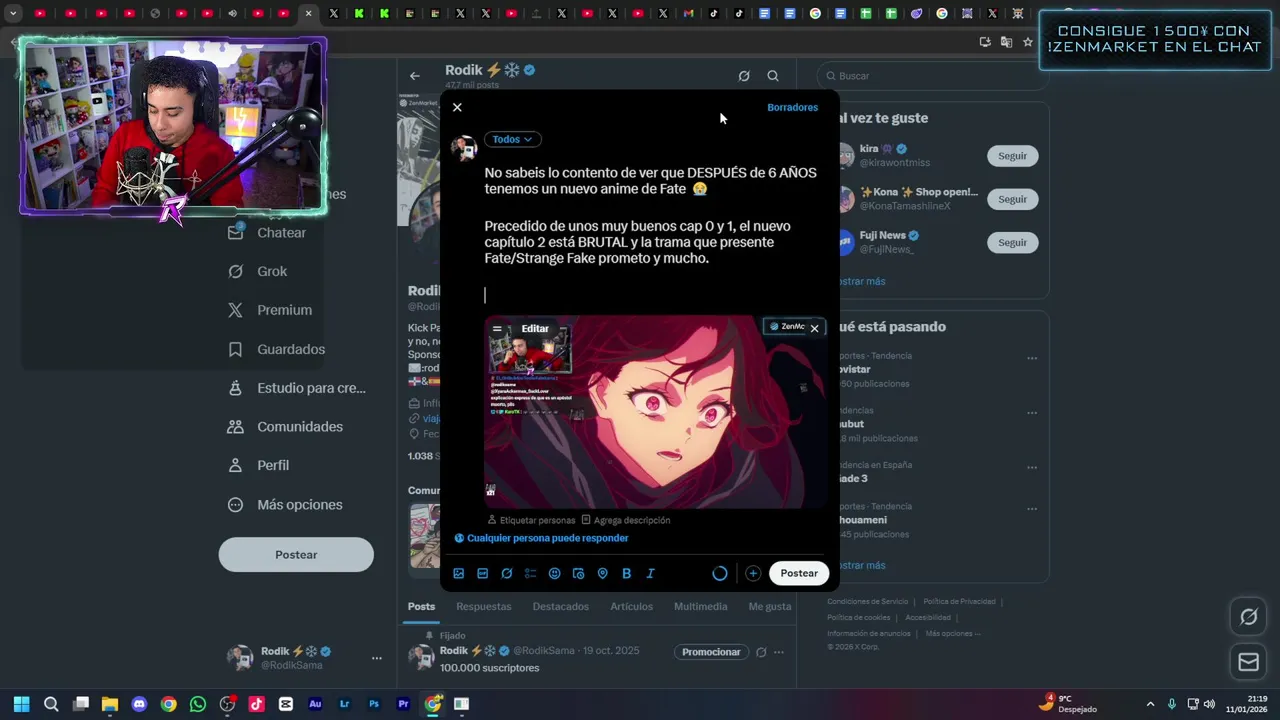This screenshot has height=720, width=1280.
Task: Remove the attached image from the post
Action: pyautogui.click(x=814, y=328)
